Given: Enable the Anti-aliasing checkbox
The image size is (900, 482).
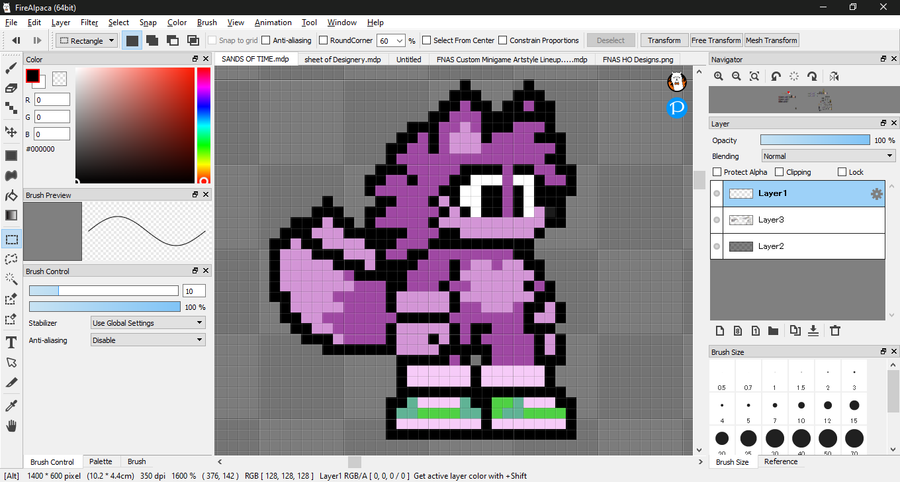Looking at the screenshot, I should click(x=266, y=41).
